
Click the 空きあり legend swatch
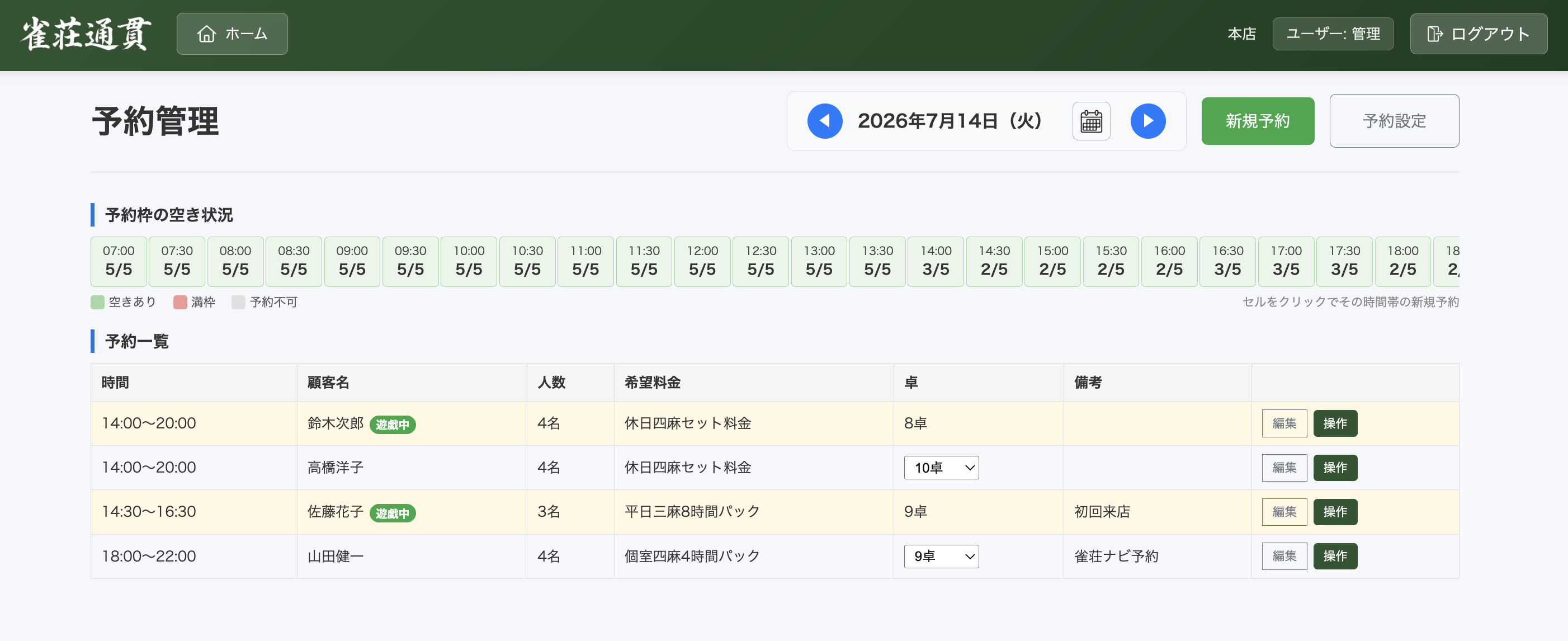point(97,303)
